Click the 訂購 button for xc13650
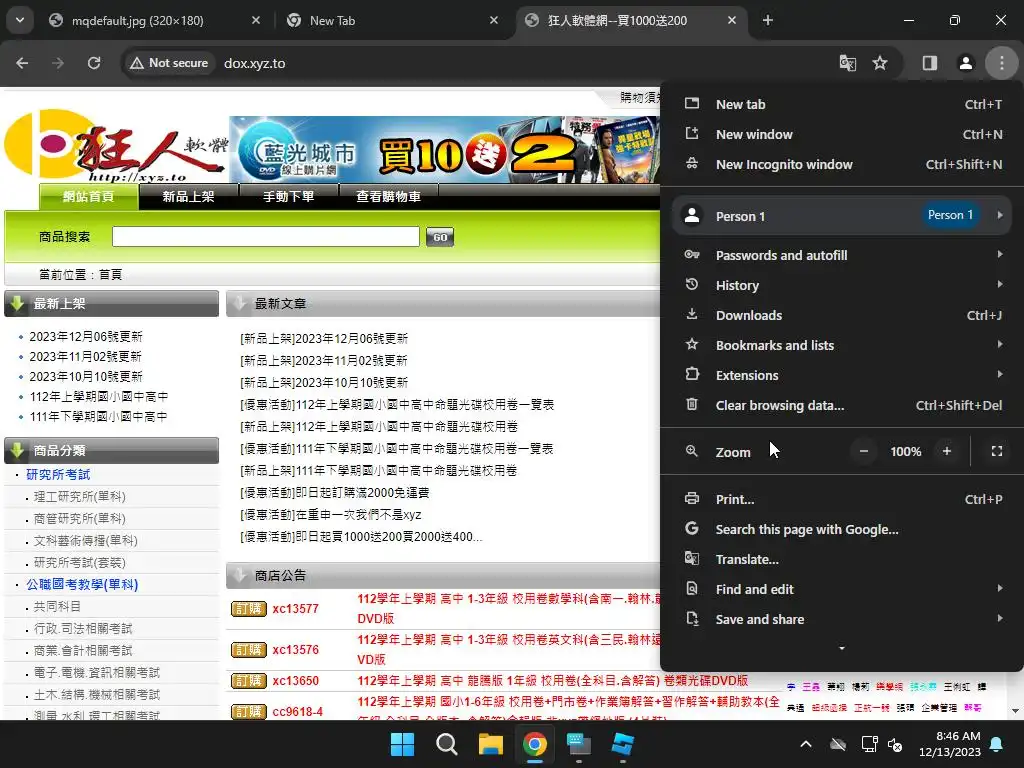This screenshot has height=768, width=1024. point(249,680)
